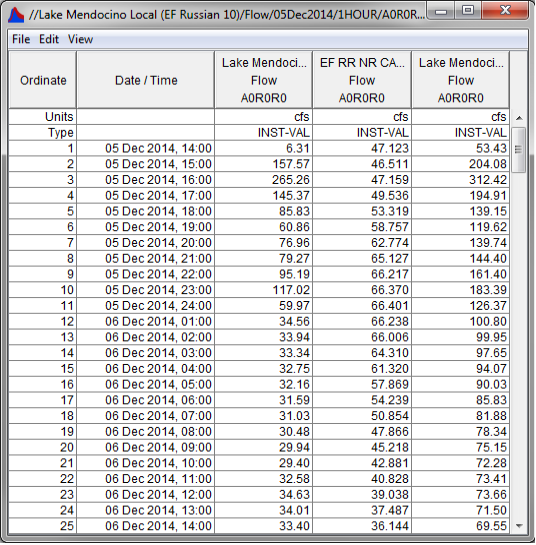Click the EF RR NR CA Flow column header
Screen dimensions: 536x545
coord(362,80)
